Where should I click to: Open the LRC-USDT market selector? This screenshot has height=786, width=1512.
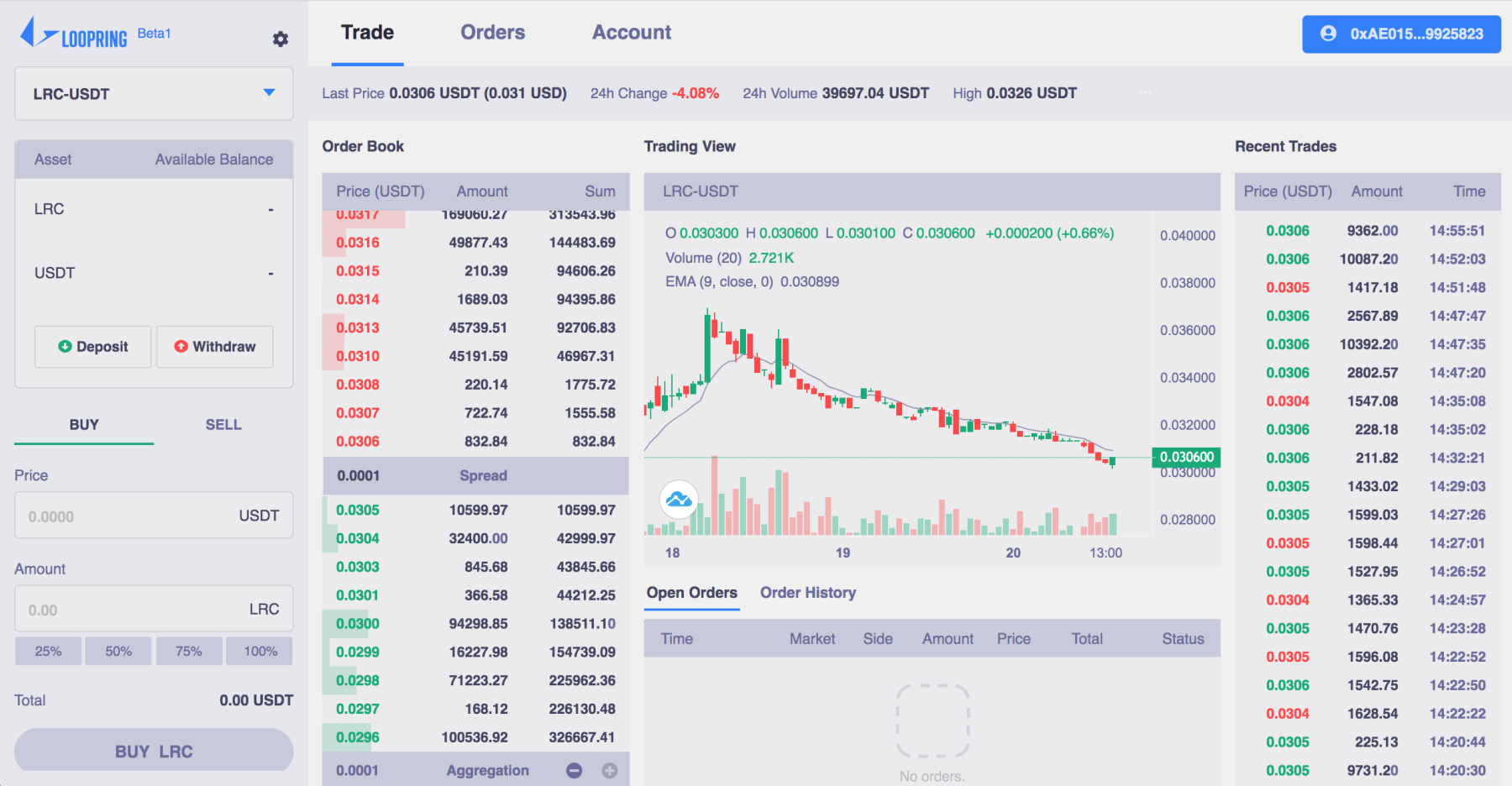tap(153, 93)
